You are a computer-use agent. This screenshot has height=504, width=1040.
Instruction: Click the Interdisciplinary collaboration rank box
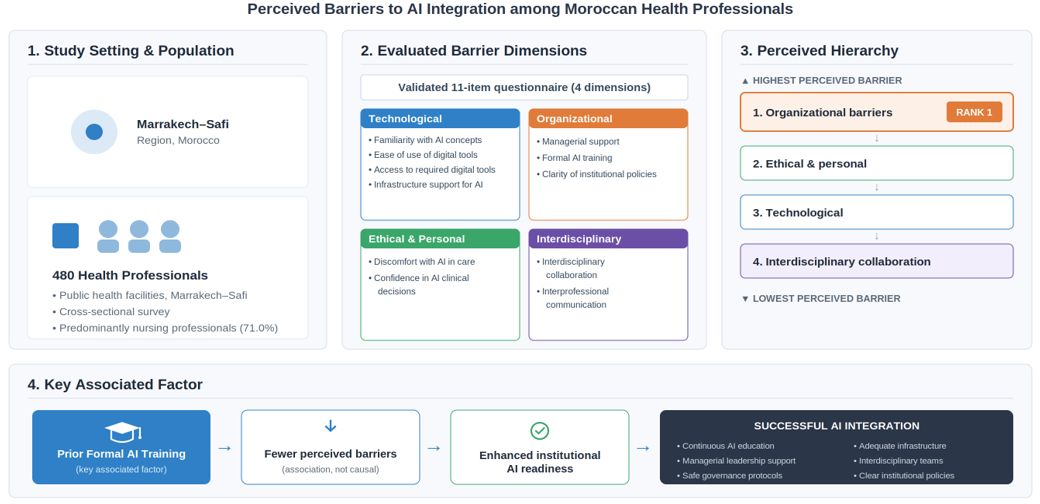tap(877, 261)
